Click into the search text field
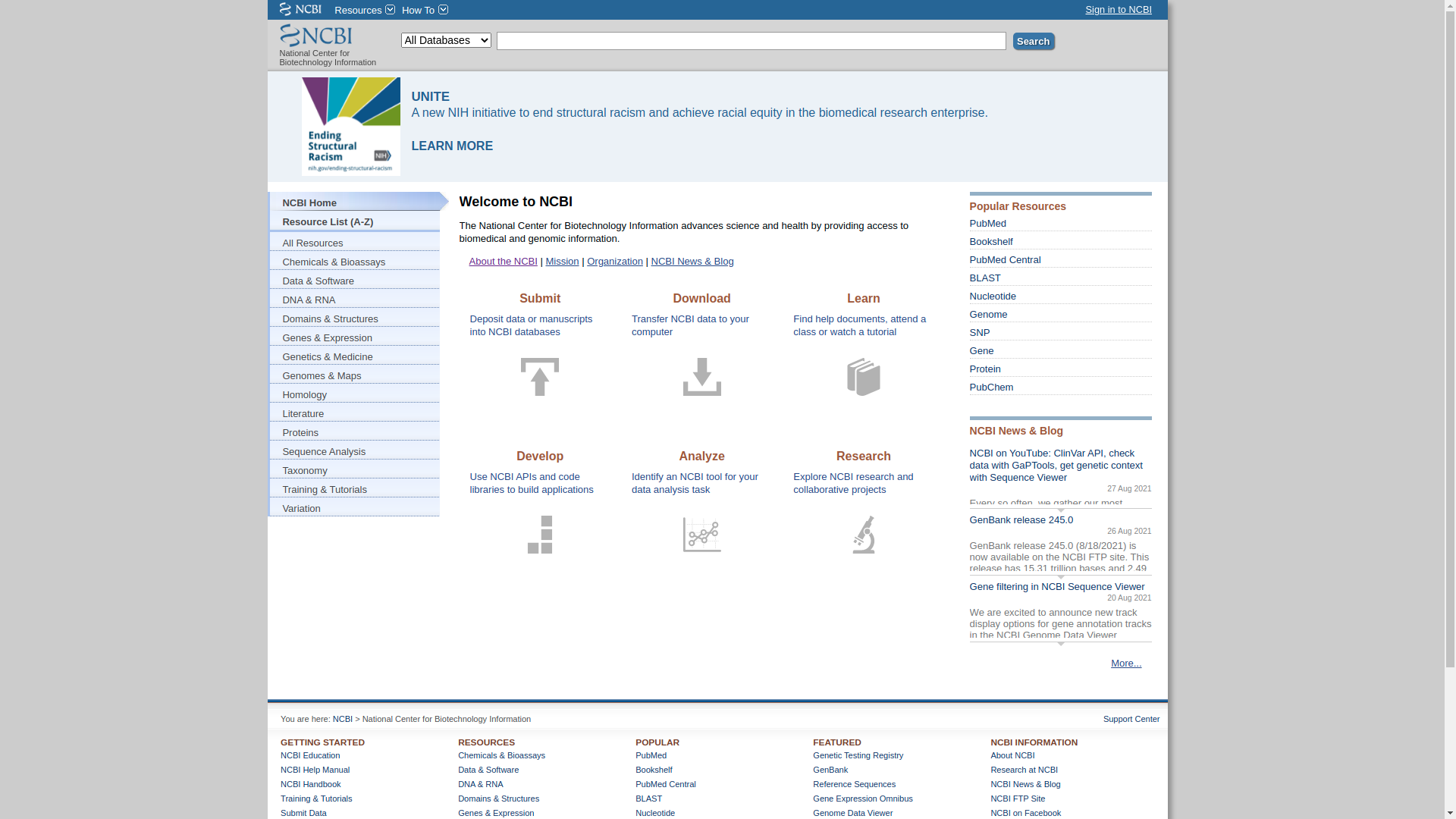The height and width of the screenshot is (819, 1456). (751, 41)
